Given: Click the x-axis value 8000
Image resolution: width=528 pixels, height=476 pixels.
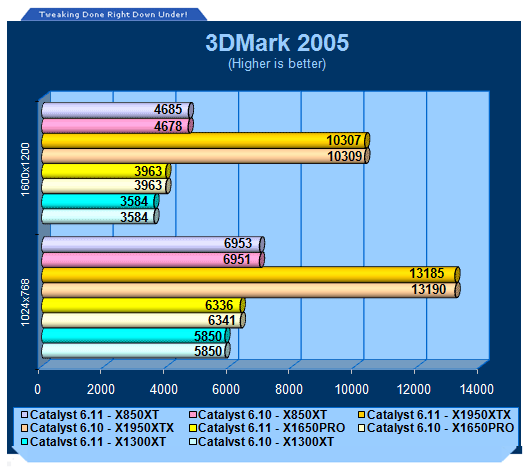Looking at the screenshot, I should click(x=289, y=389).
